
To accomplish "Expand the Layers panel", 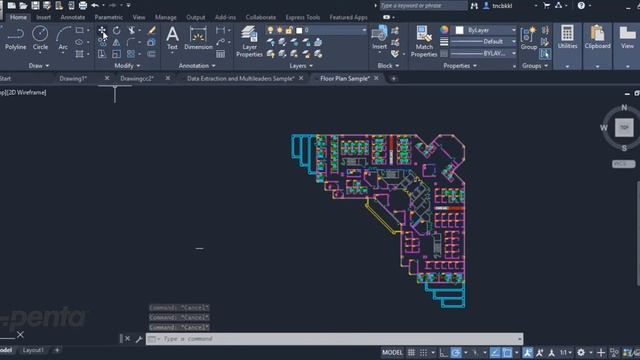I will pos(301,66).
